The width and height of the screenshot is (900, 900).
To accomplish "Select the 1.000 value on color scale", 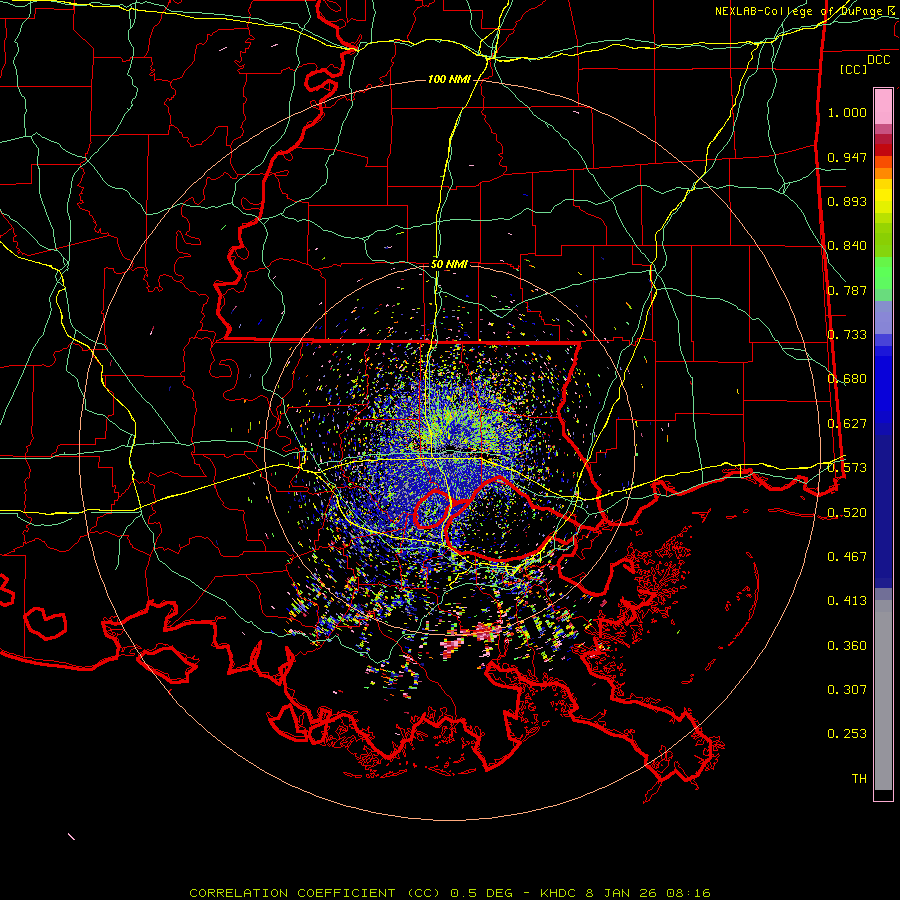I will click(847, 112).
